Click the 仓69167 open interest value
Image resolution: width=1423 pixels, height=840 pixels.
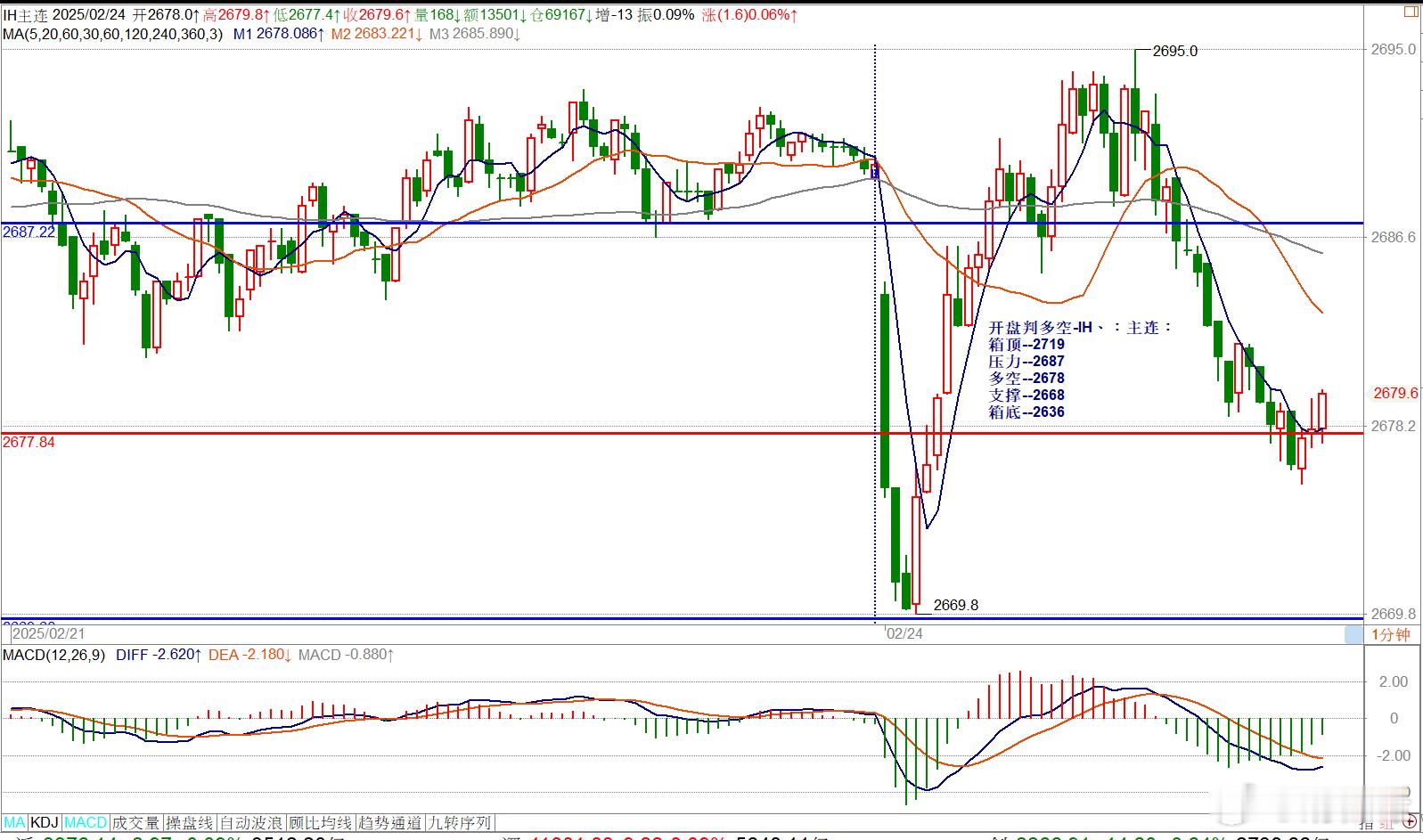(x=562, y=14)
